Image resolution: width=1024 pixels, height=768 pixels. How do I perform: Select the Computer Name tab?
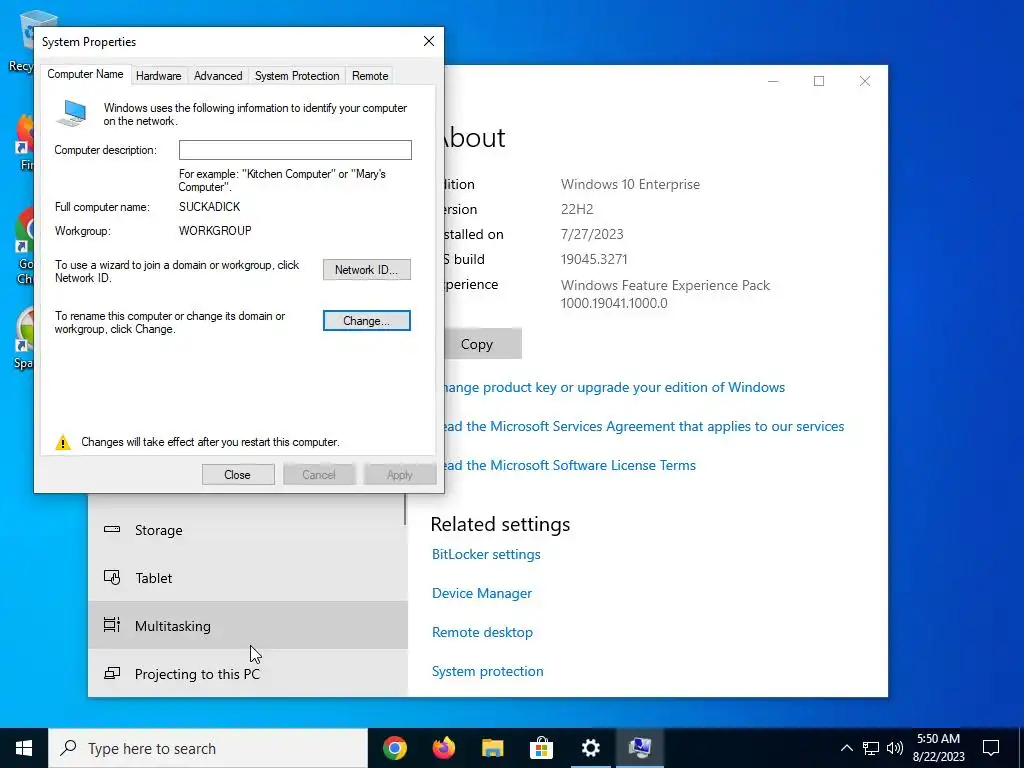pos(86,74)
